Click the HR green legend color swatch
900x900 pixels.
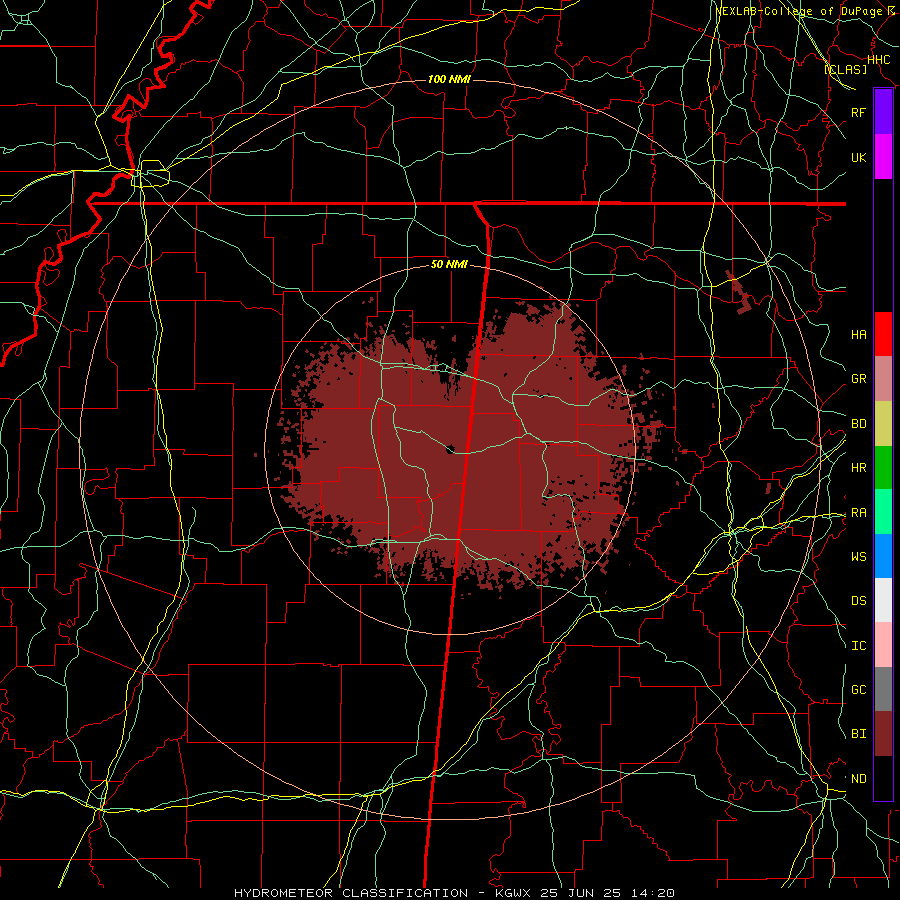883,468
